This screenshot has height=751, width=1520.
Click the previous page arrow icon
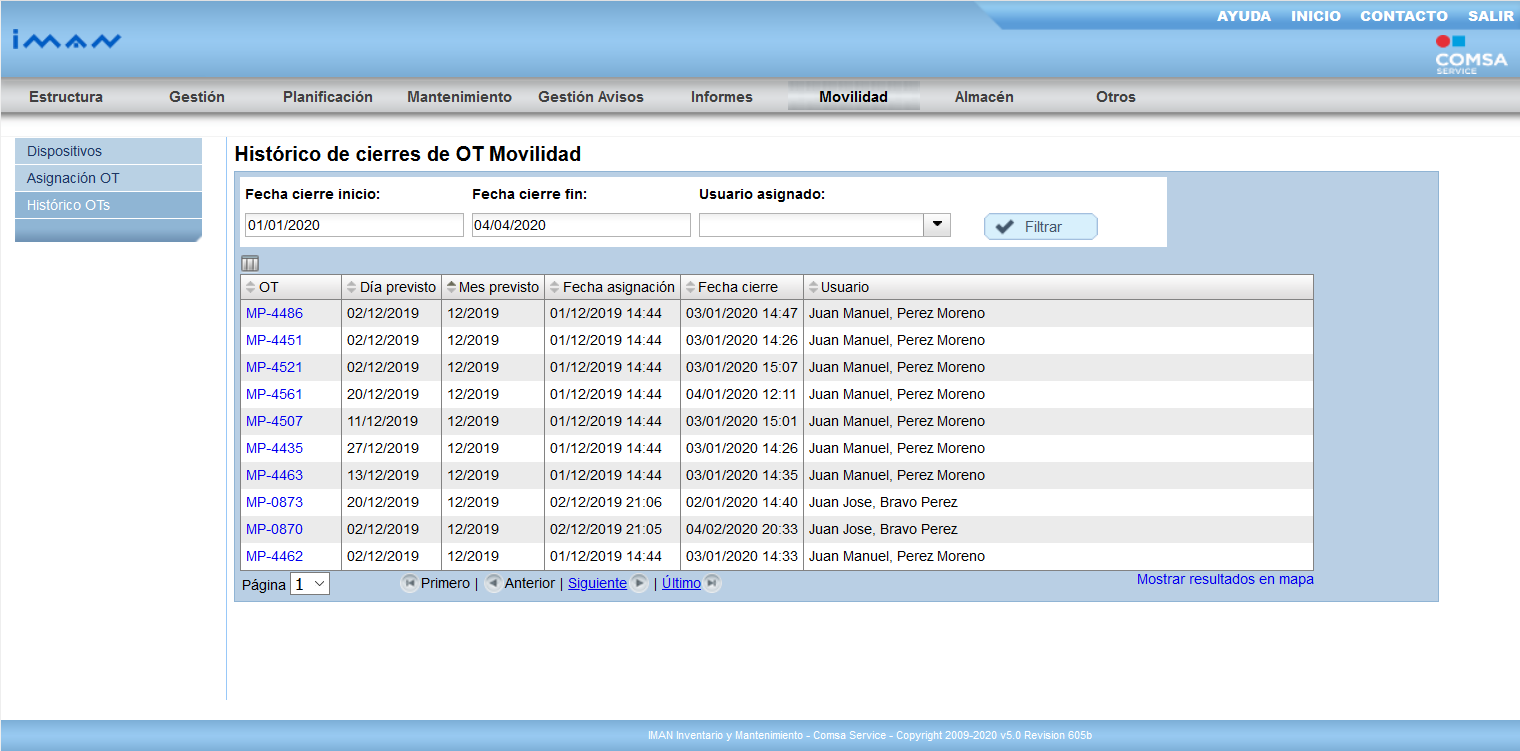pos(493,584)
